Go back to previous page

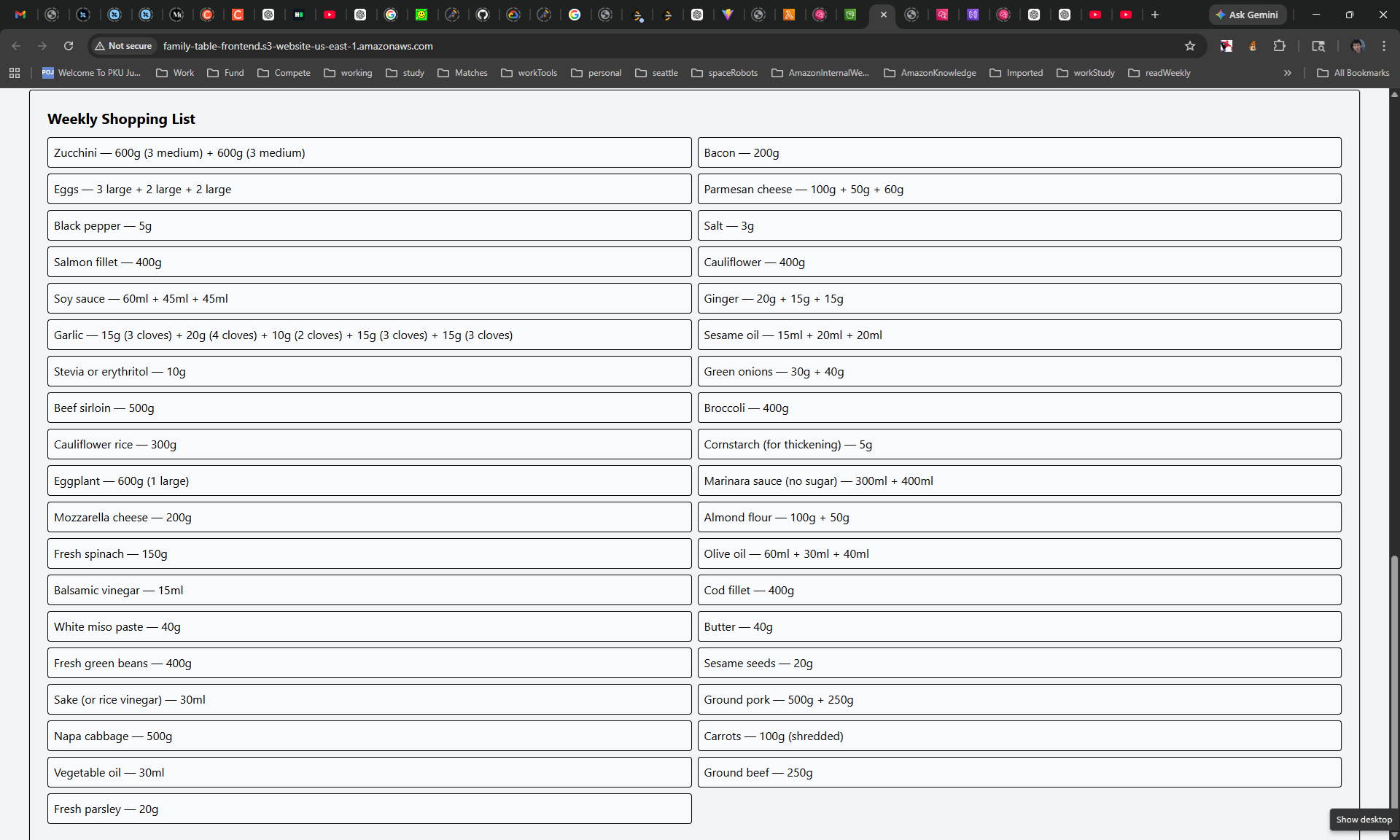coord(16,46)
